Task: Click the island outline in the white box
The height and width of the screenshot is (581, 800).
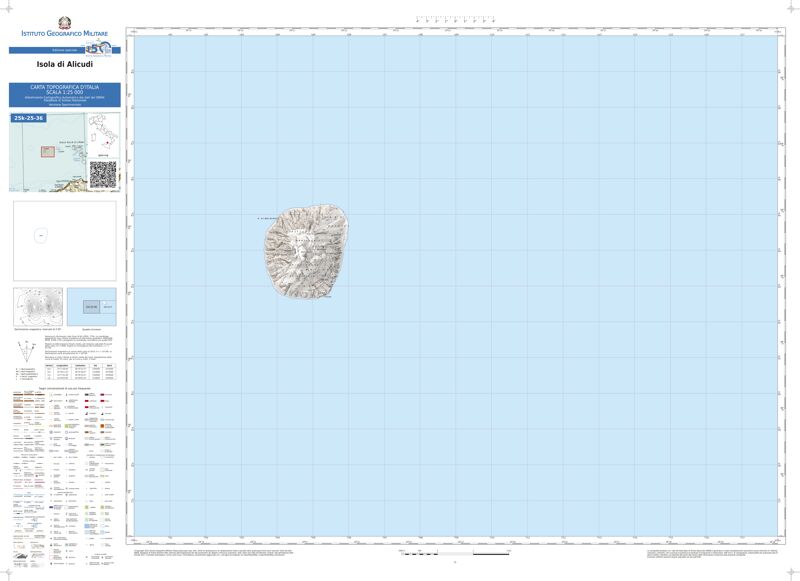Action: tap(40, 235)
